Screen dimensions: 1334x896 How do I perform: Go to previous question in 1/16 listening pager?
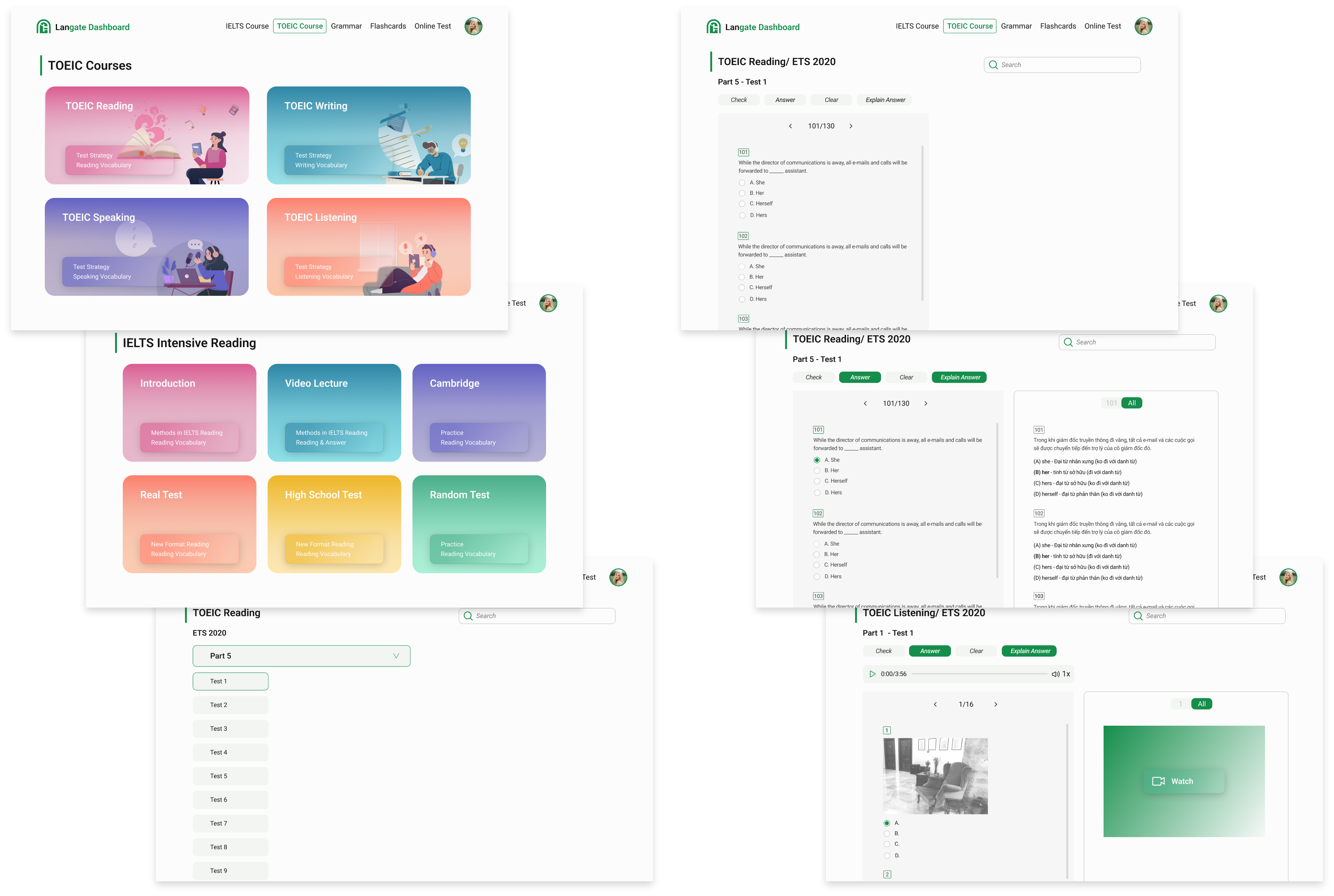click(x=935, y=705)
